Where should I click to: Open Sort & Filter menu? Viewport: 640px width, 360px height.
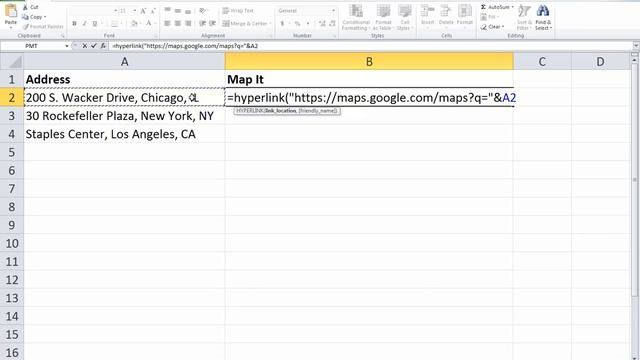[x=524, y=18]
